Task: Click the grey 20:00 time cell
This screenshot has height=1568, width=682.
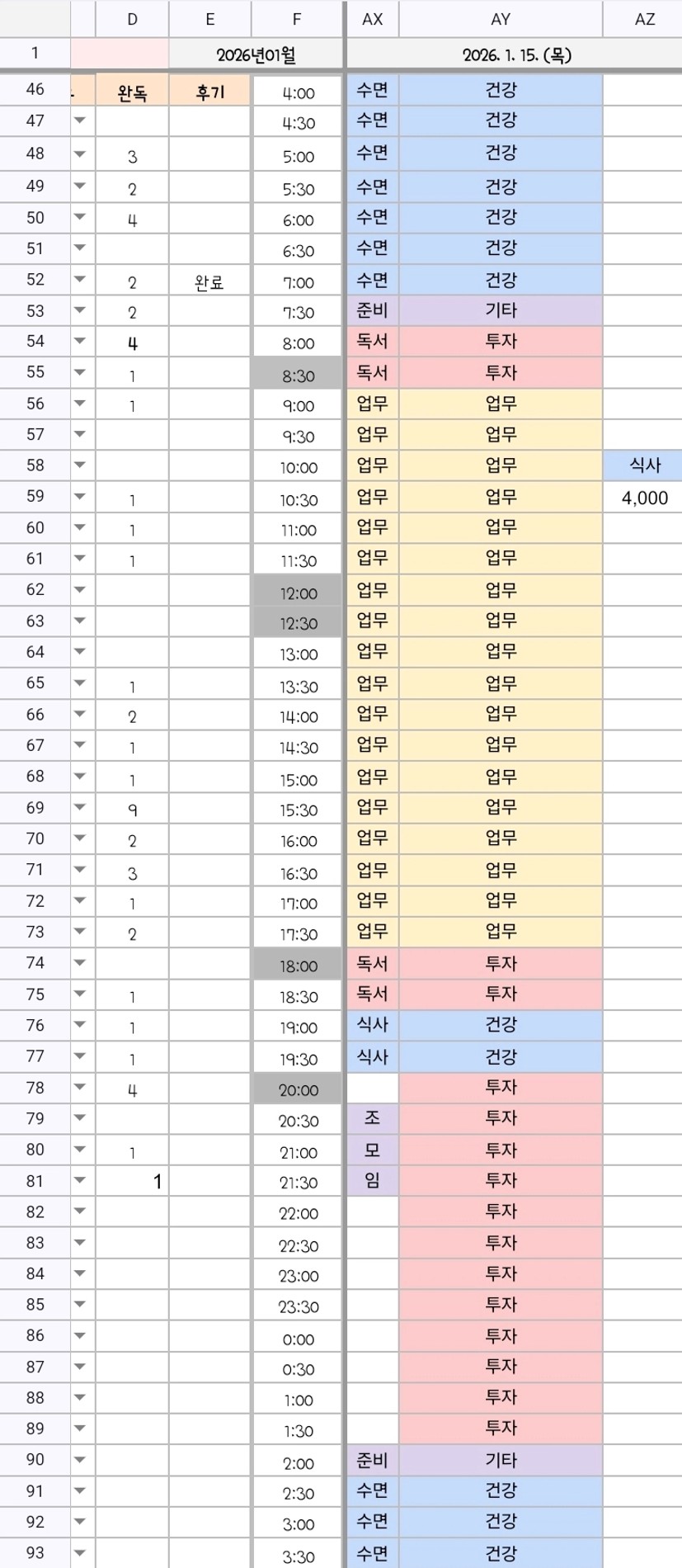Action: 298,1089
